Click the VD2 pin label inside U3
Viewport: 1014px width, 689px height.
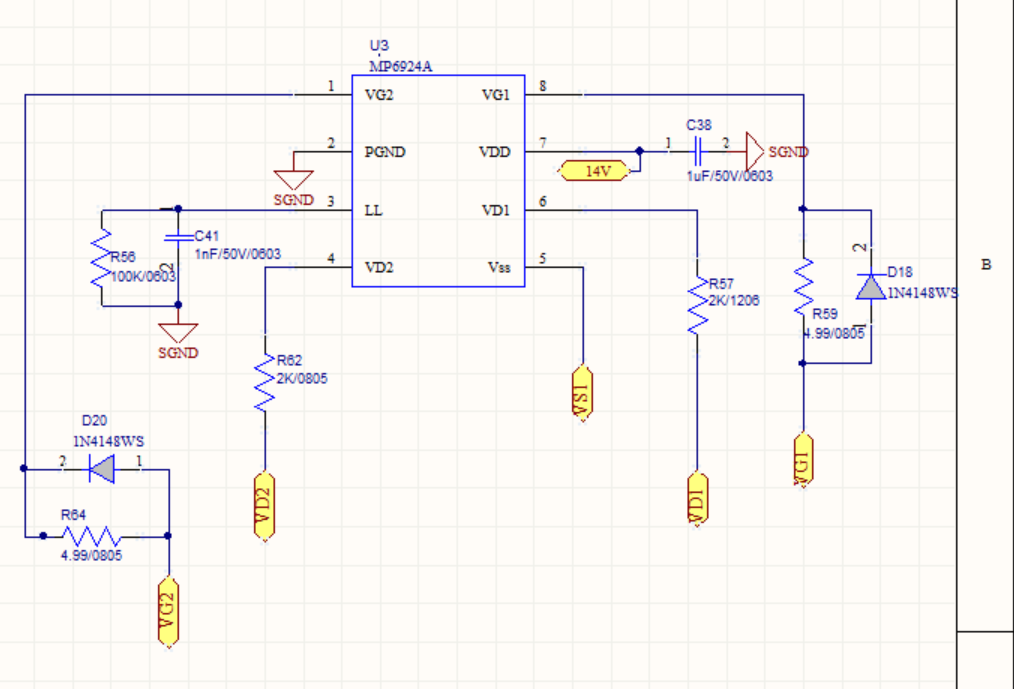click(x=379, y=267)
